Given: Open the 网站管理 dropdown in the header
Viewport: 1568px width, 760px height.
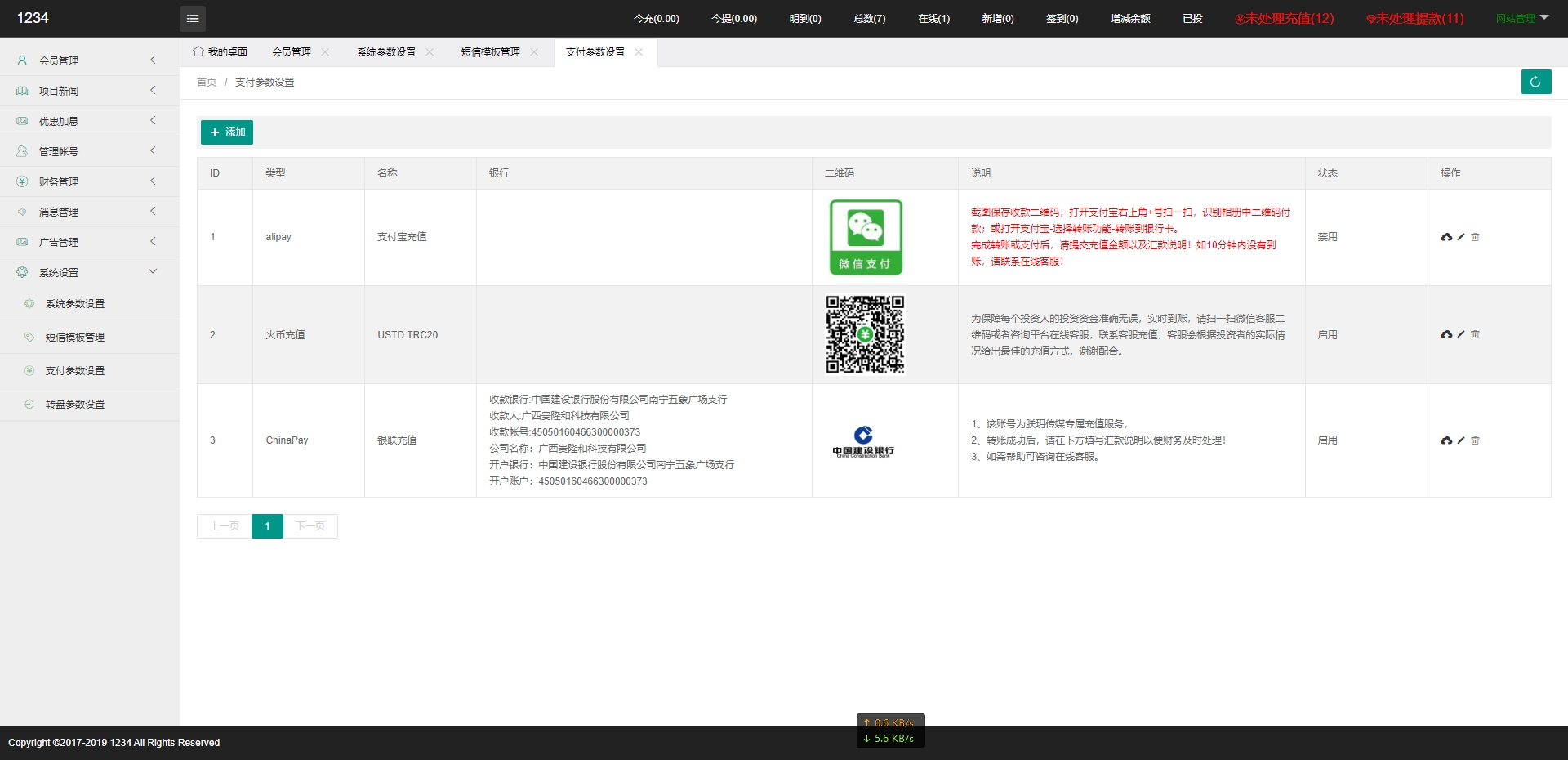Looking at the screenshot, I should coord(1521,18).
